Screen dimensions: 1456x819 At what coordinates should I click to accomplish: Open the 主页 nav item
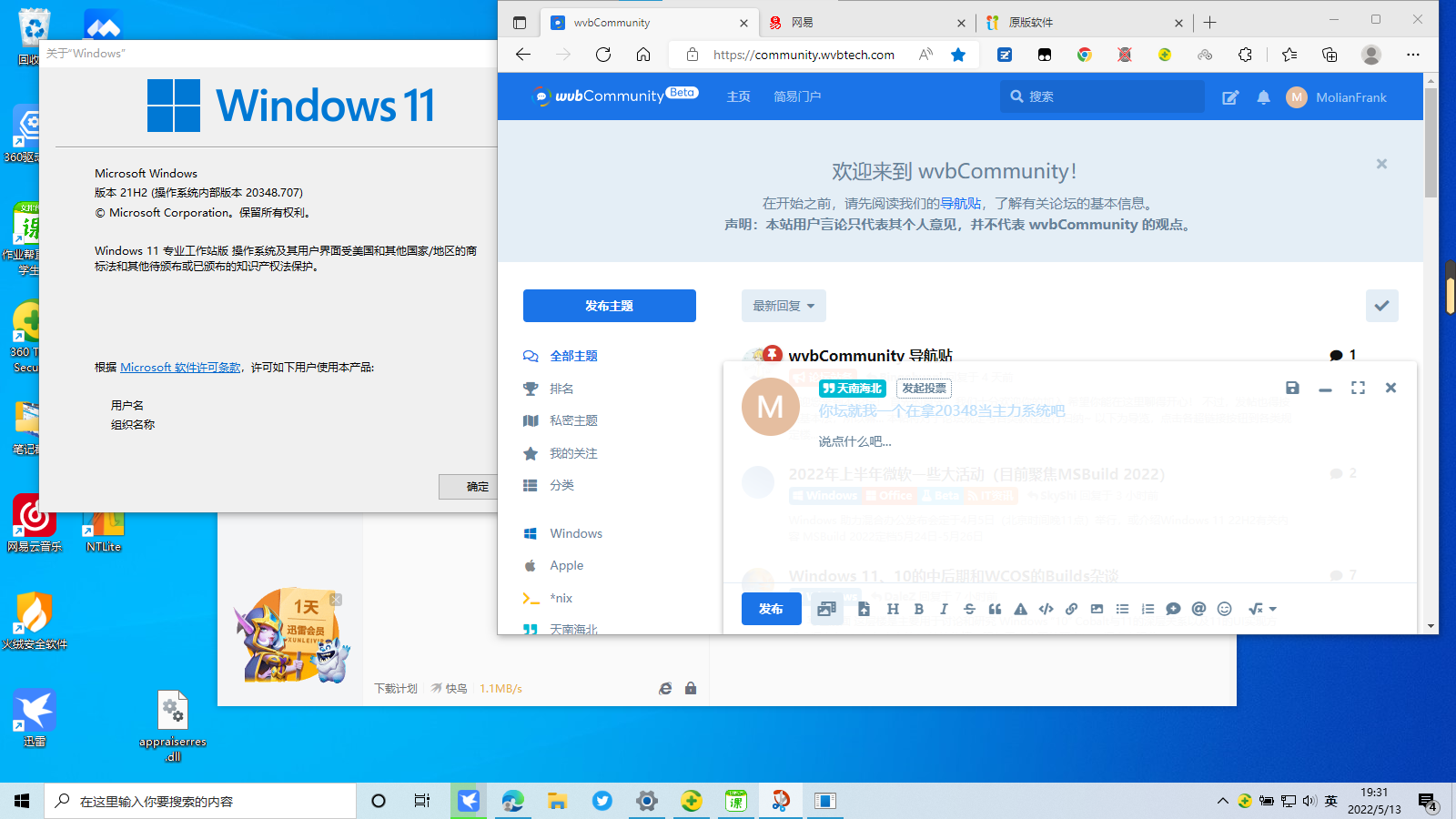pos(738,96)
